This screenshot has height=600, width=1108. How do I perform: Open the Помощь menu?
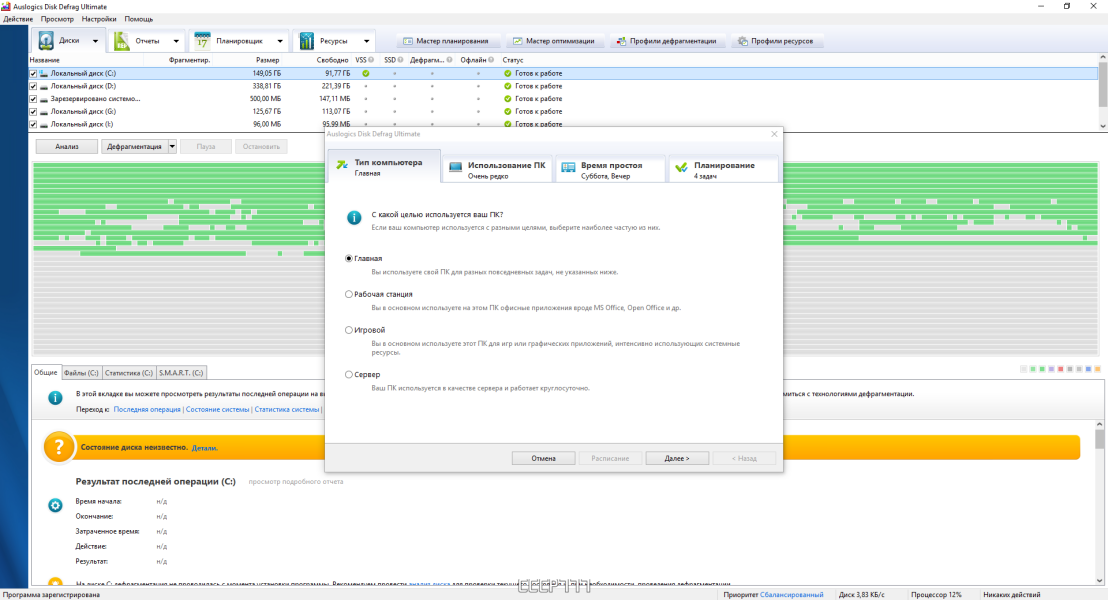tap(138, 19)
